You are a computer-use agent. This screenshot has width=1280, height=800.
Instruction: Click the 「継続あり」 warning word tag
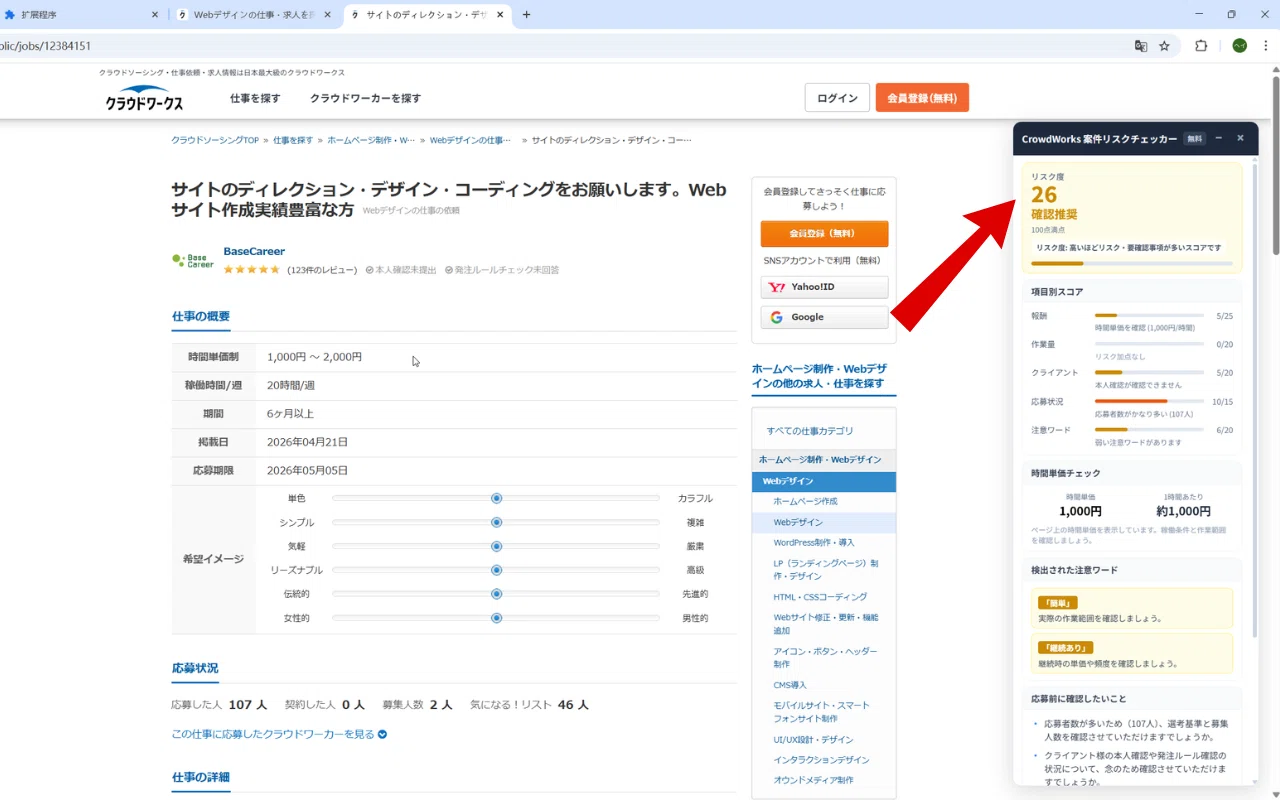1066,648
